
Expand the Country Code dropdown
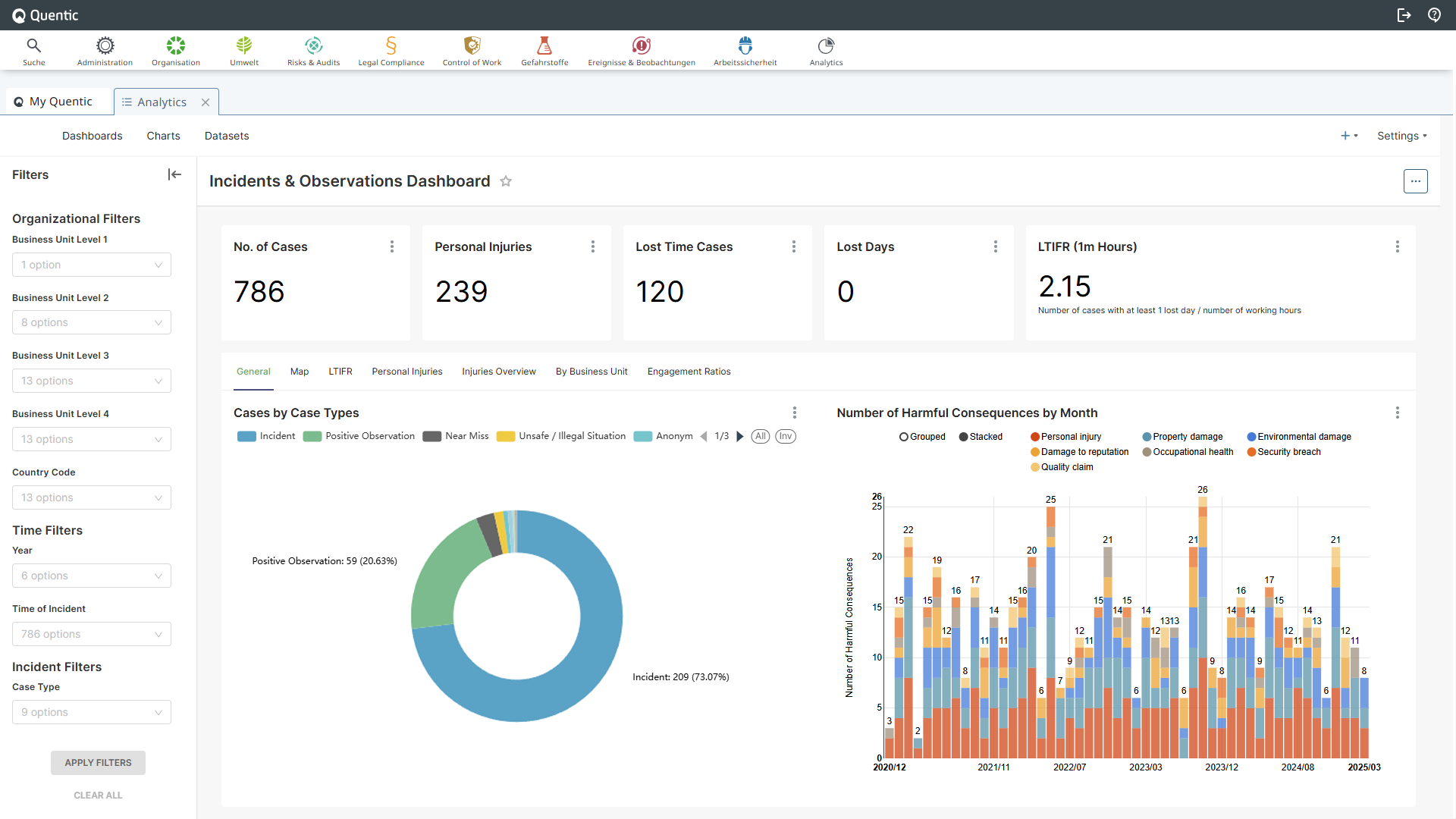click(x=92, y=497)
